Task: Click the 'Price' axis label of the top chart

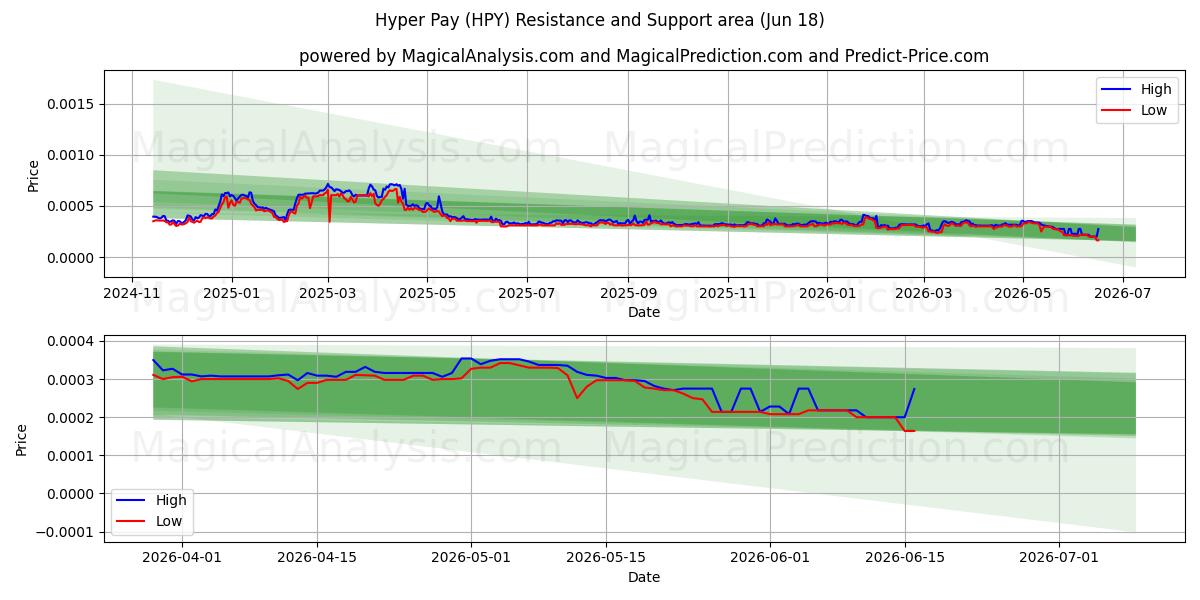Action: pos(33,176)
